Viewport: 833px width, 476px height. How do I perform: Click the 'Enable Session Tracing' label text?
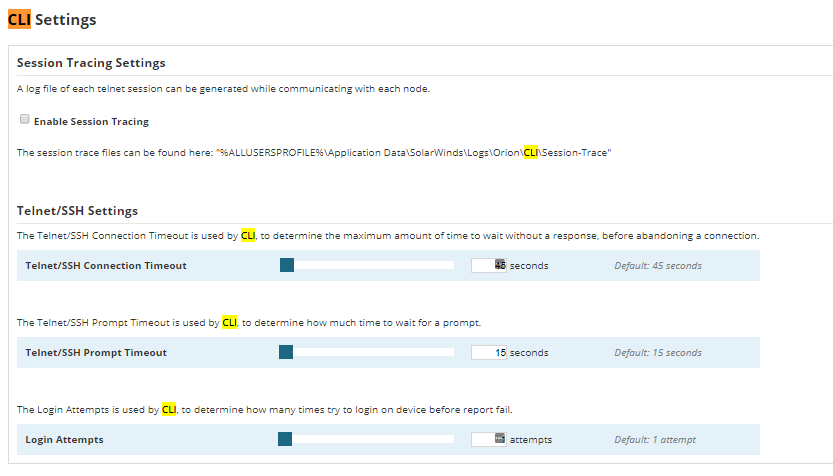tap(91, 122)
